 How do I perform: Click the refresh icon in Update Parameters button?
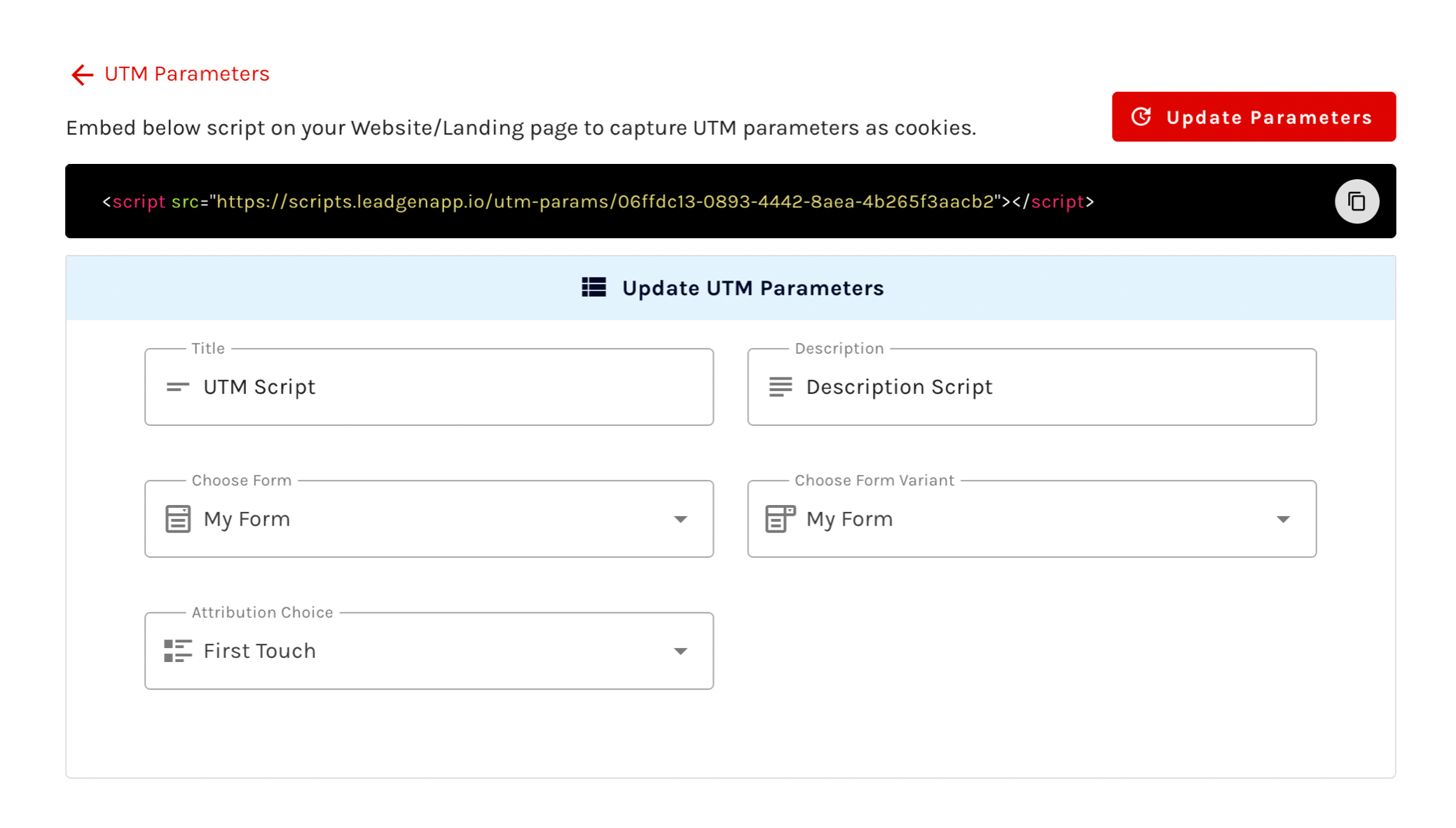[x=1141, y=116]
